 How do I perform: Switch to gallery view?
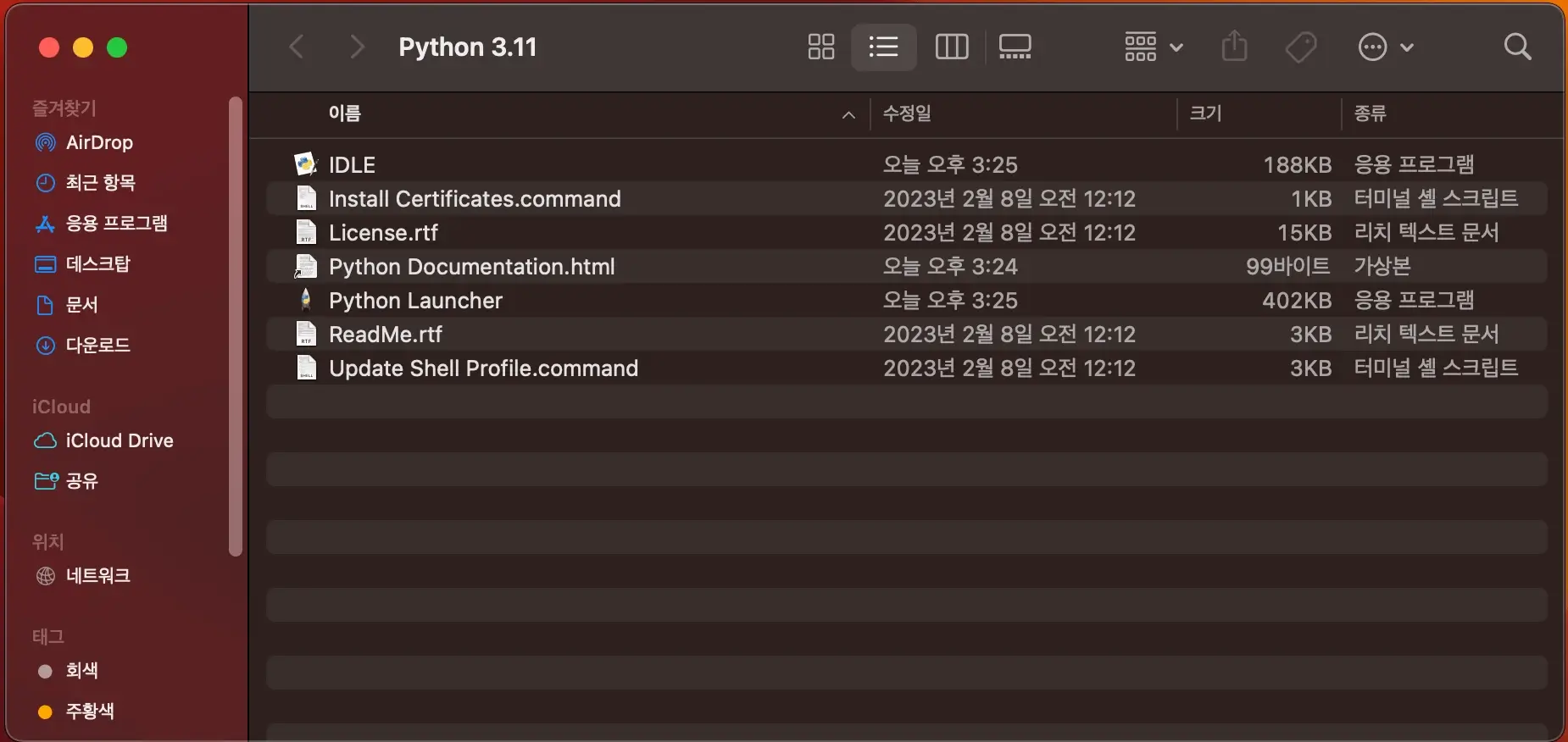(1015, 47)
